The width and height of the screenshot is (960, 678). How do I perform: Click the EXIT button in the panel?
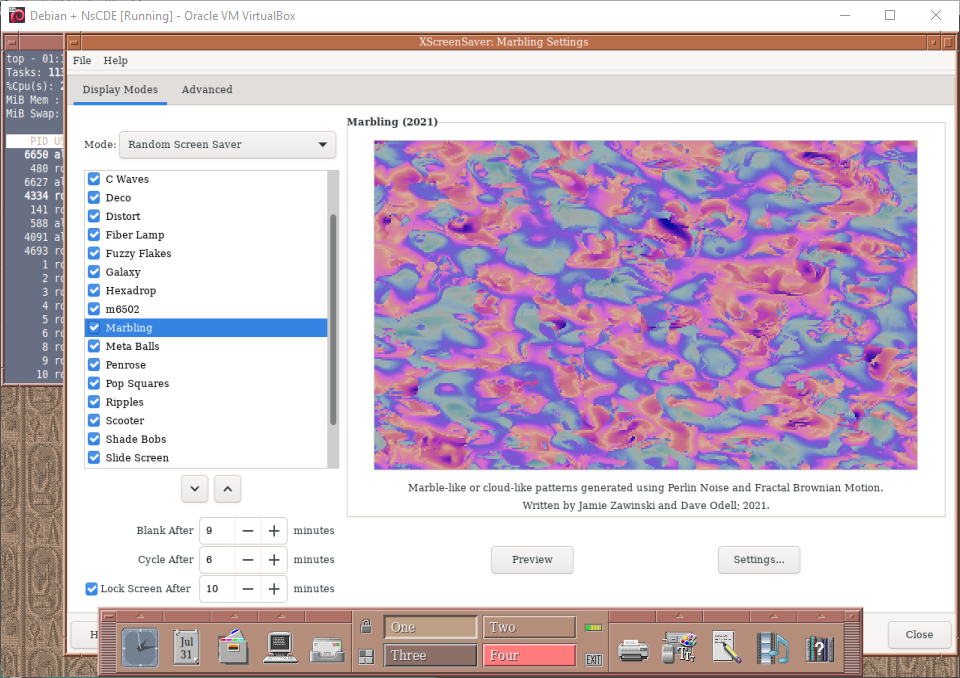(594, 658)
